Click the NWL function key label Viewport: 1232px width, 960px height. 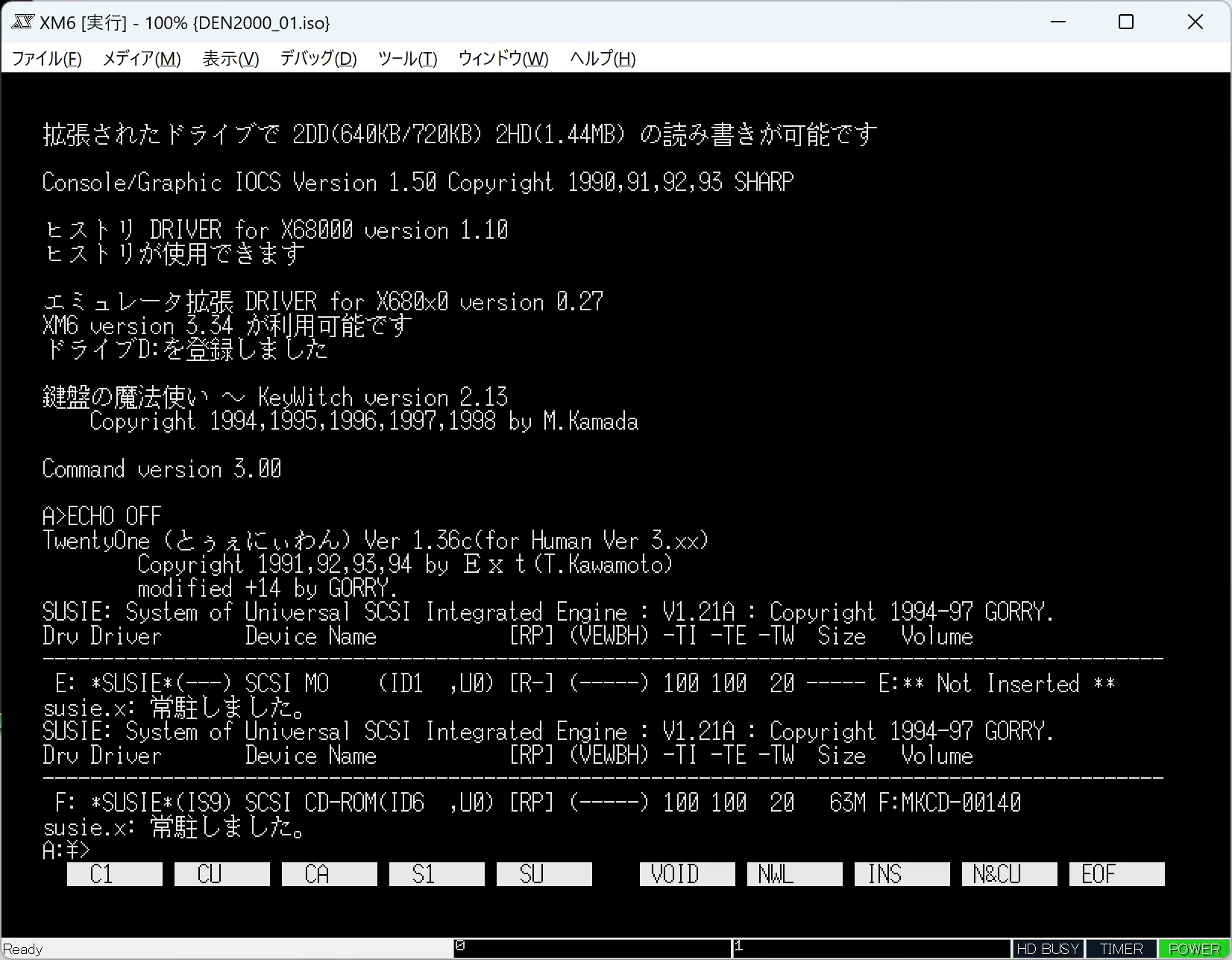[x=795, y=874]
